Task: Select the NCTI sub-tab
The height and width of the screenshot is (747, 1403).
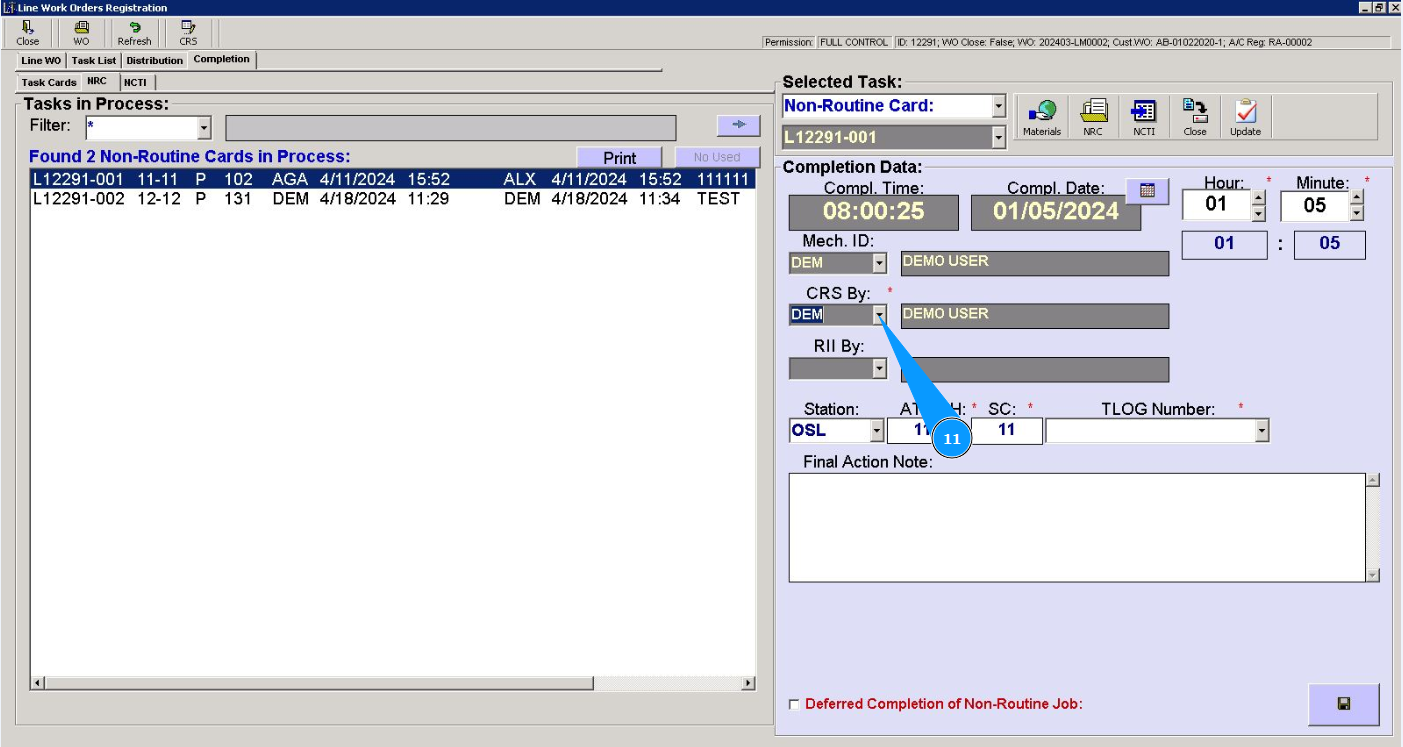Action: click(x=136, y=83)
